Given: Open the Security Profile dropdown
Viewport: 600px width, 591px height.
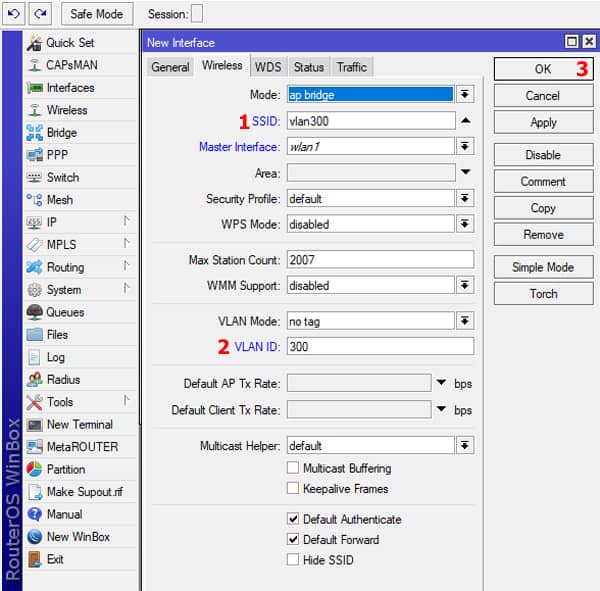Looking at the screenshot, I should click(465, 198).
